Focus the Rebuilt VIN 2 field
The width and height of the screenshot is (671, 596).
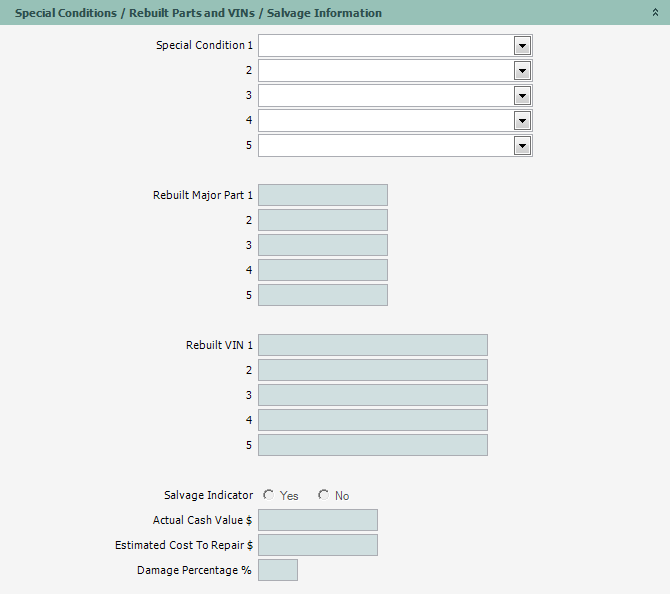(x=373, y=370)
